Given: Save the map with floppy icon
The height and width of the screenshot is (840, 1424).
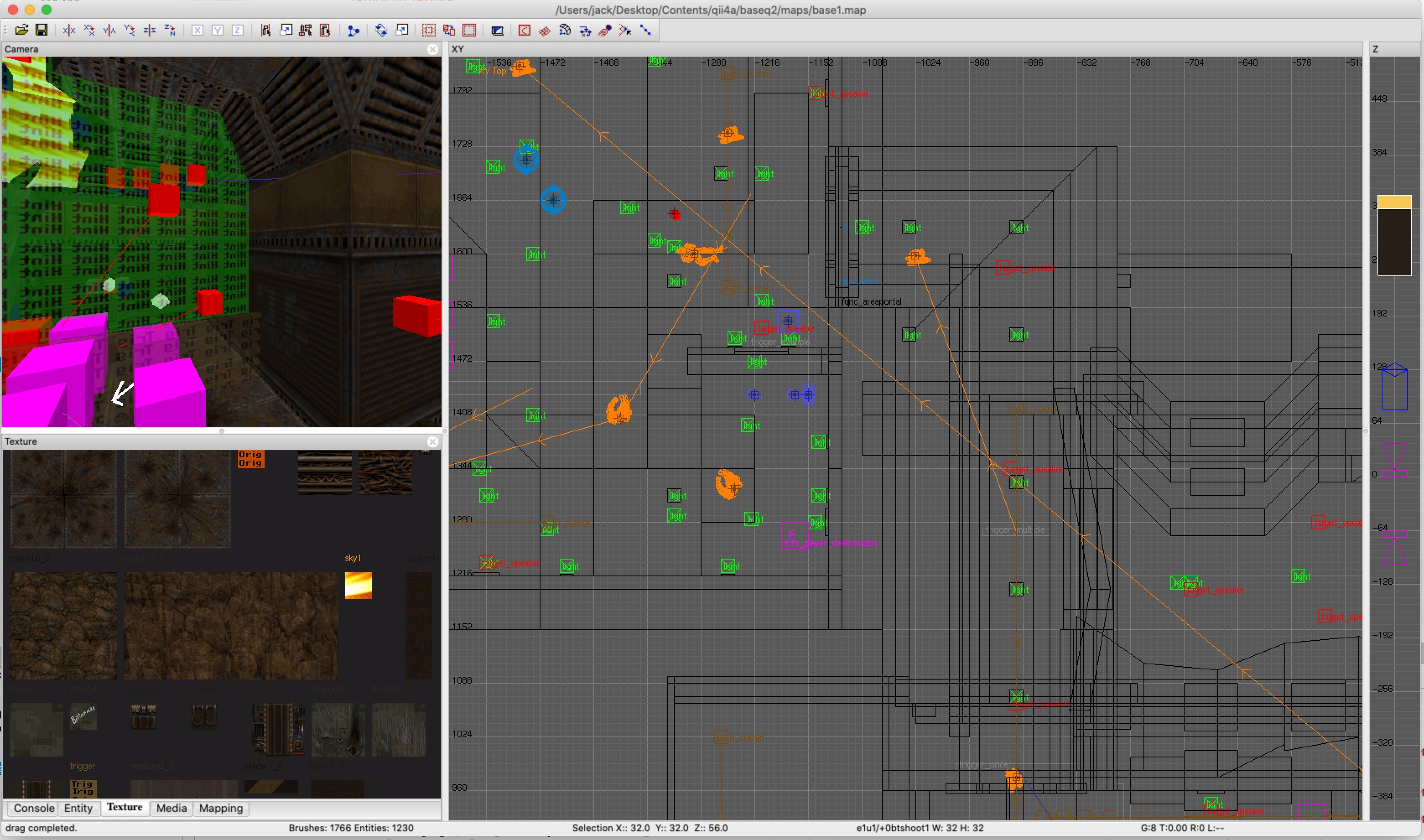Looking at the screenshot, I should tap(42, 30).
